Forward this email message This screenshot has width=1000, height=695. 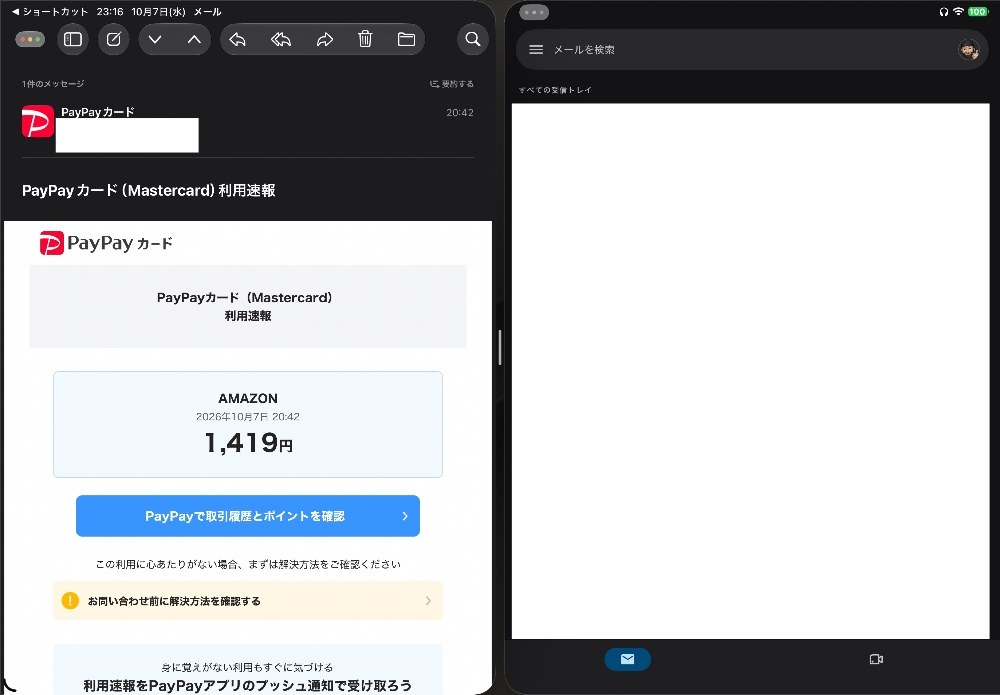325,40
